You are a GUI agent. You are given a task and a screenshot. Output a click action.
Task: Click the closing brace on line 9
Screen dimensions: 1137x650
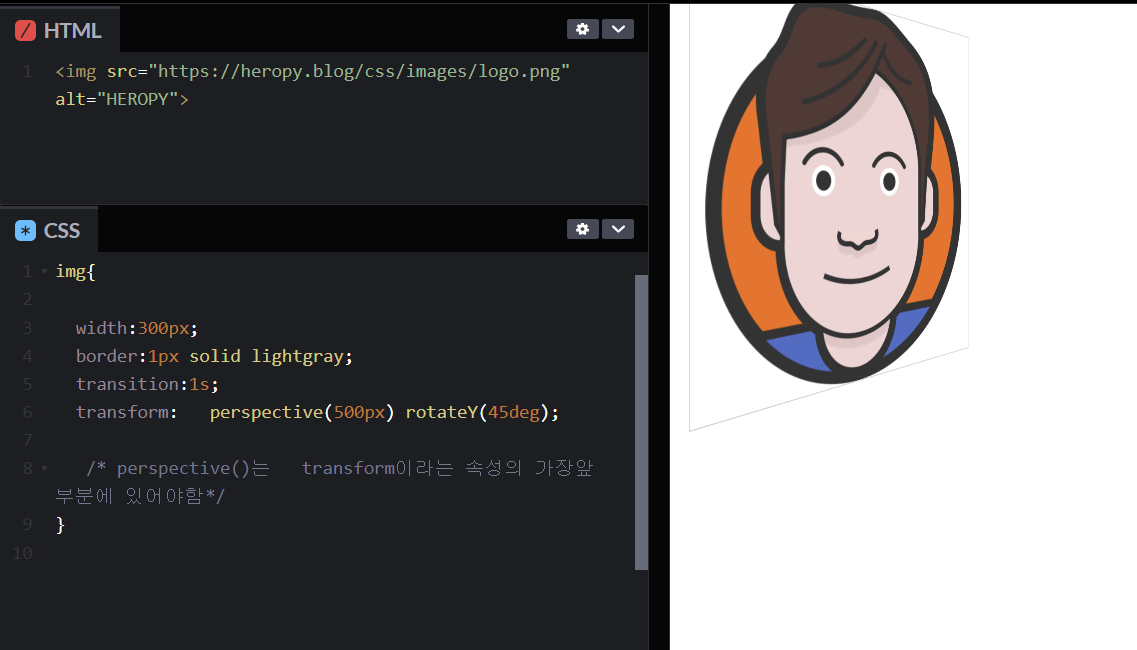pos(60,524)
